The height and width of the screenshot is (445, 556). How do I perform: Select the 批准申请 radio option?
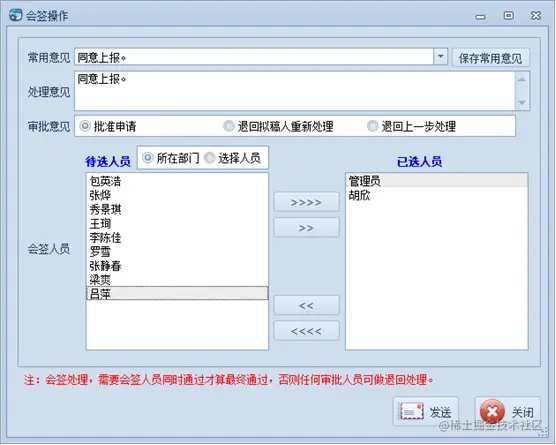pyautogui.click(x=108, y=126)
